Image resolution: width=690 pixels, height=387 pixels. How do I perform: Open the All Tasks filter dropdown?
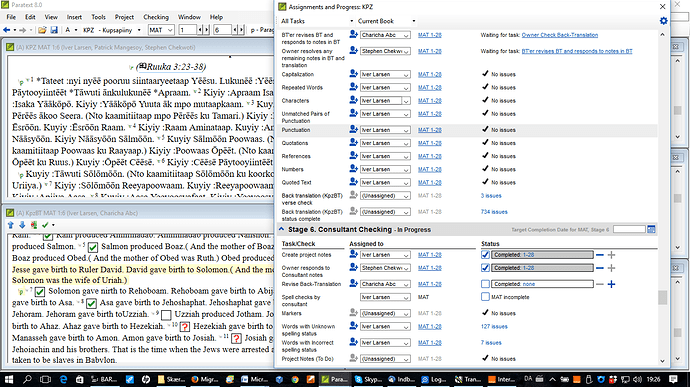[317, 21]
